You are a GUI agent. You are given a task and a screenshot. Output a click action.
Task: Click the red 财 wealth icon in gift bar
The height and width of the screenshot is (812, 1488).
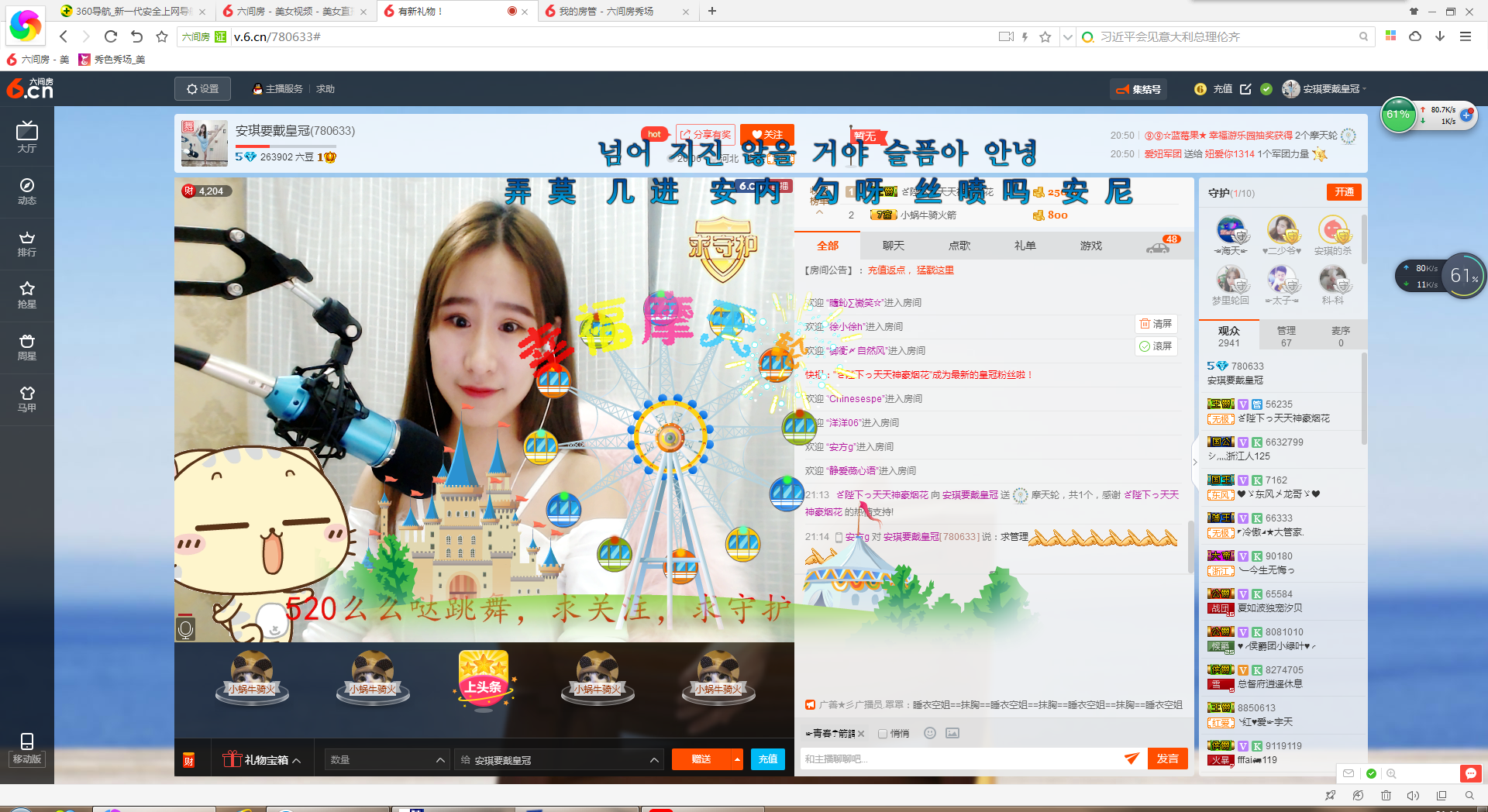(188, 760)
